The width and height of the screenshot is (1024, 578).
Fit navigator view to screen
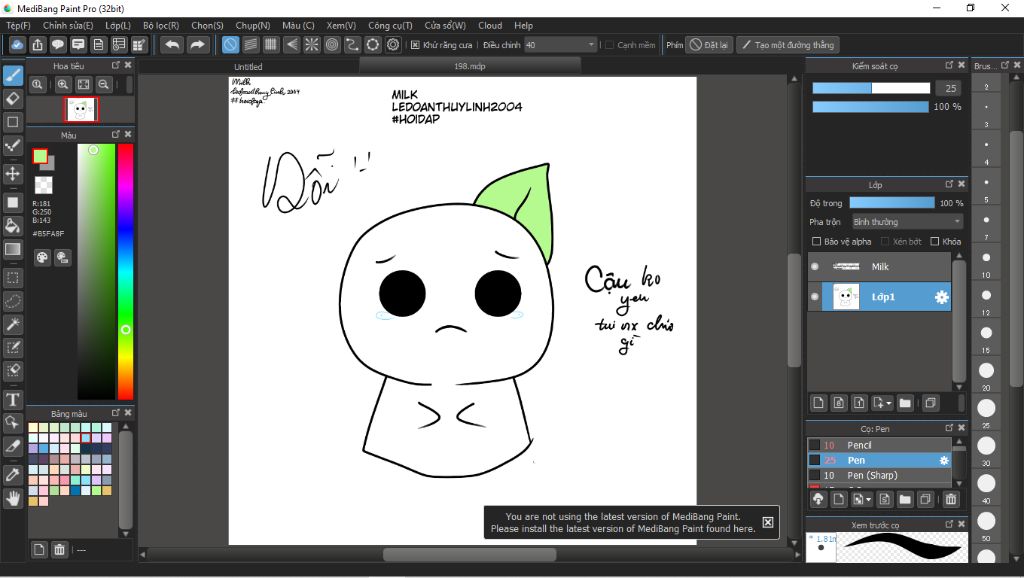point(83,84)
